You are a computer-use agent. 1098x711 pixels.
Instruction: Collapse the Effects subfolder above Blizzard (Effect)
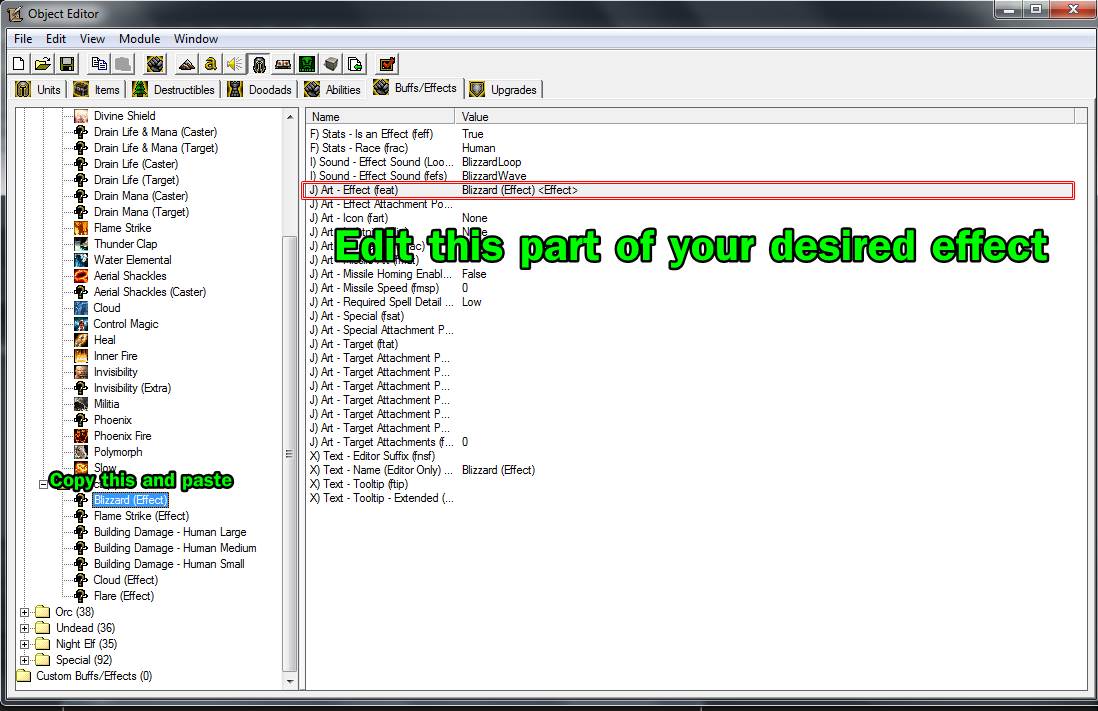(43, 484)
